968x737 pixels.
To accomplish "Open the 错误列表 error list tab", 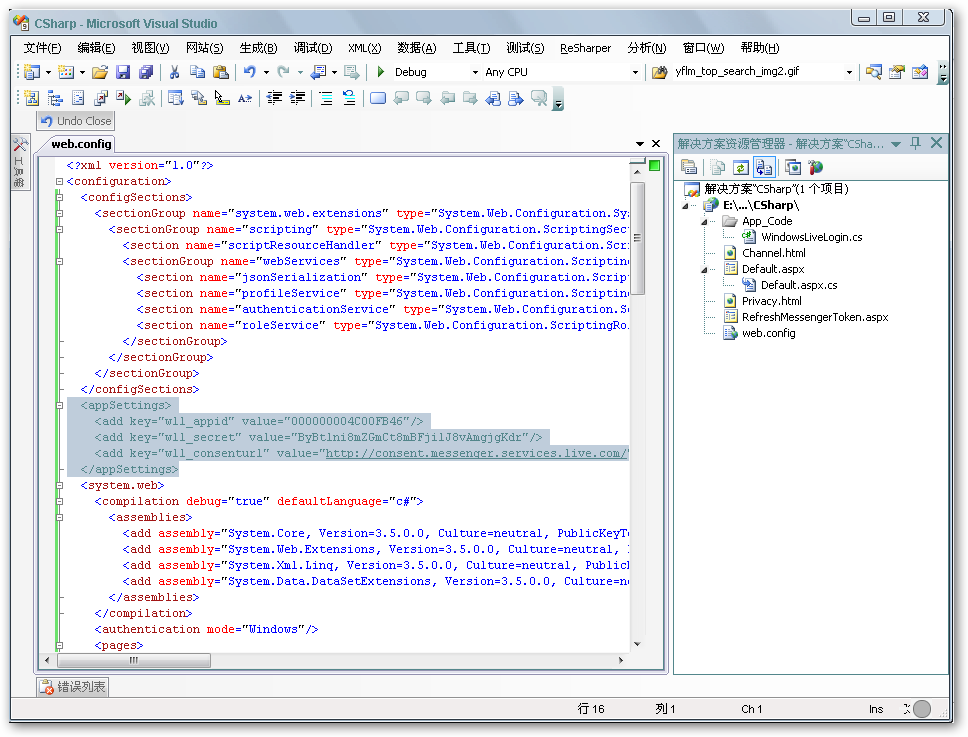I will [73, 686].
